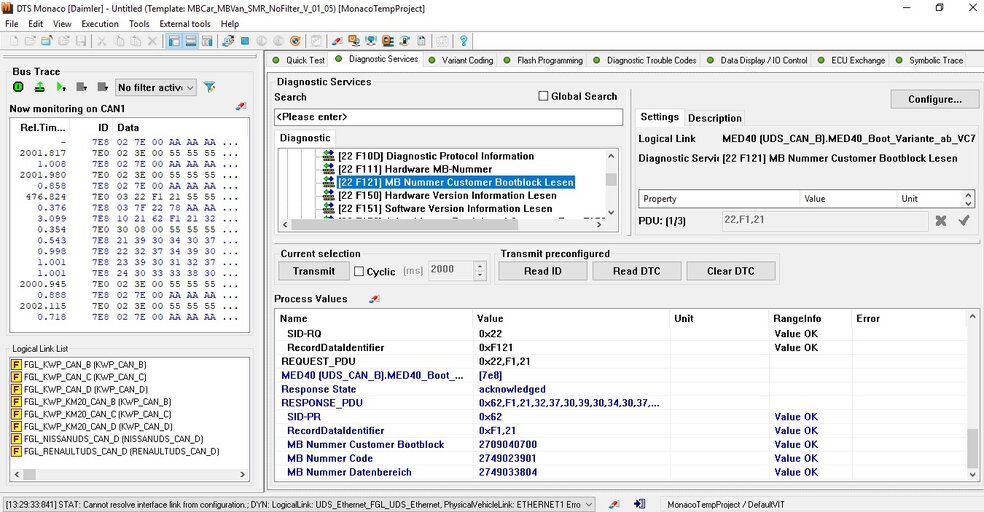Image resolution: width=984 pixels, height=512 pixels.
Task: Click the paste clipboard toolbar icon
Action: click(x=136, y=41)
